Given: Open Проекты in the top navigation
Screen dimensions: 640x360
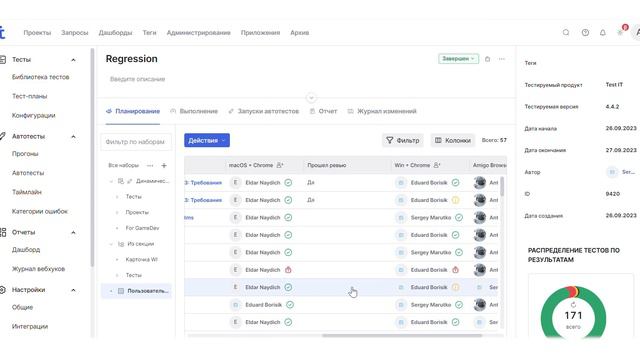Looking at the screenshot, I should [37, 33].
